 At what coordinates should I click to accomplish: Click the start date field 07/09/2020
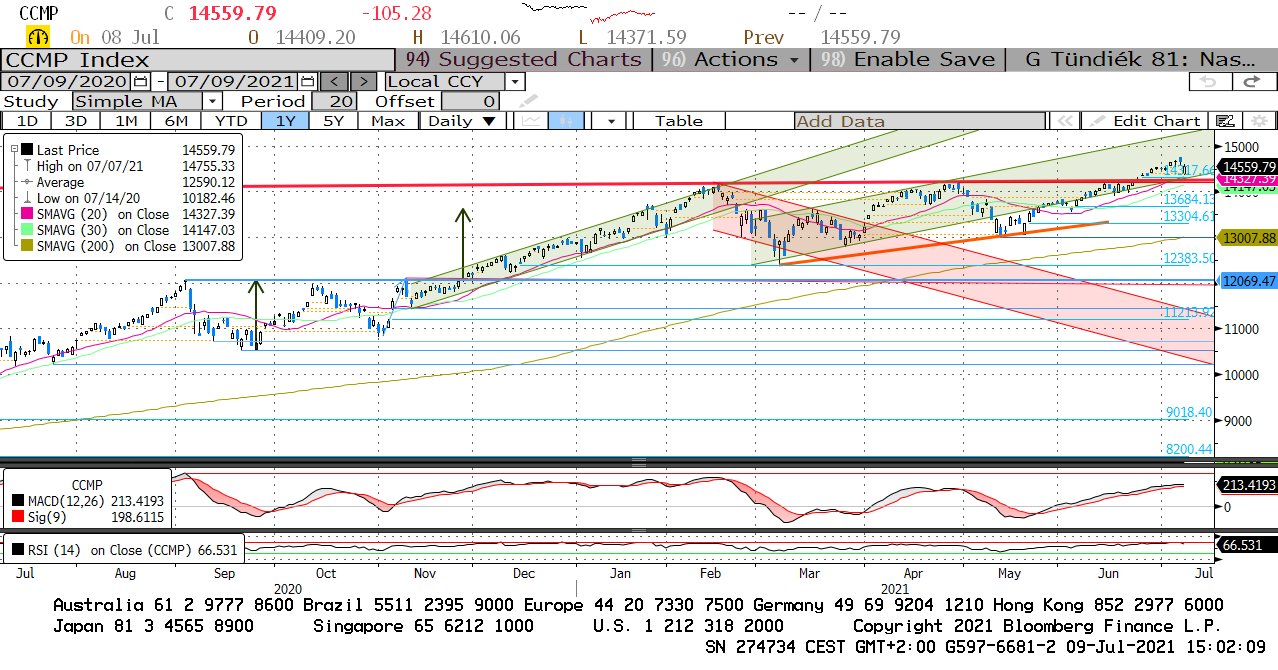pos(68,81)
